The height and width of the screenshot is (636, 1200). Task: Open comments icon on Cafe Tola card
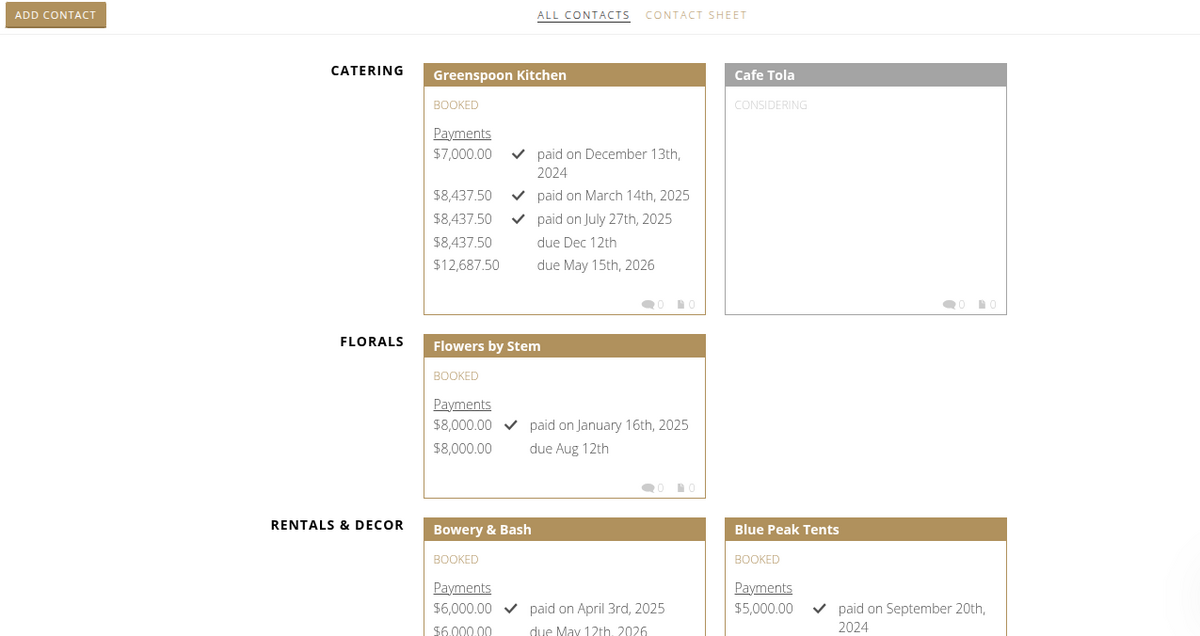coord(948,305)
